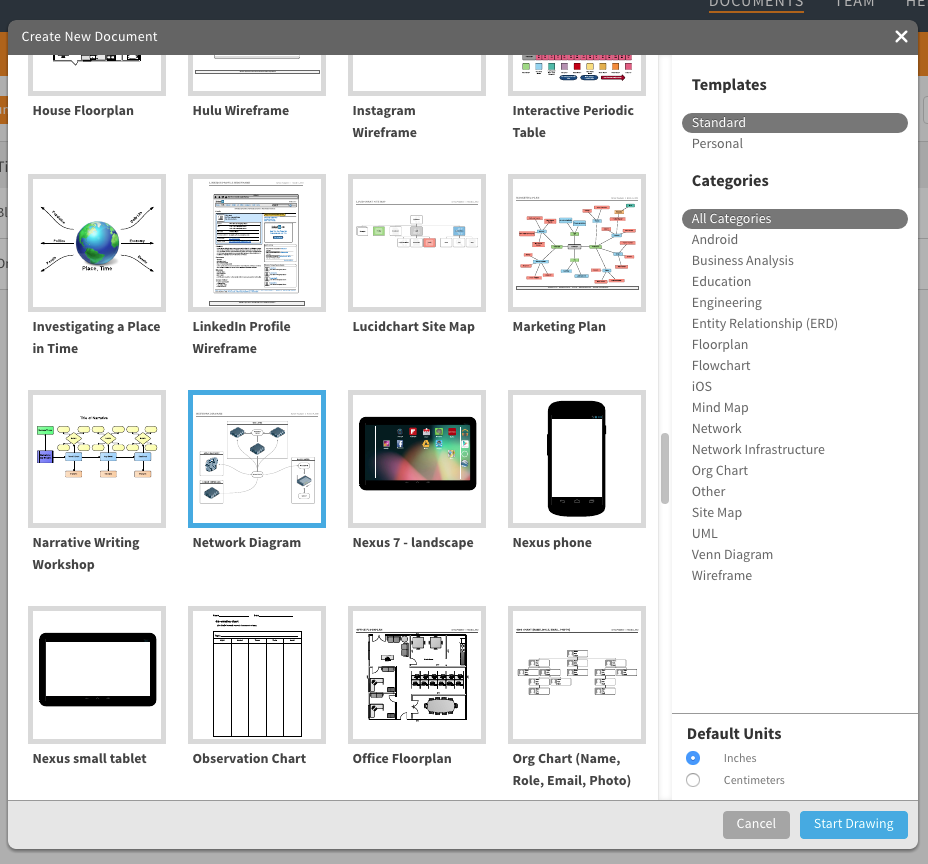This screenshot has height=864, width=928.
Task: Filter by Entity Relationship (ERD) category
Action: pyautogui.click(x=764, y=324)
